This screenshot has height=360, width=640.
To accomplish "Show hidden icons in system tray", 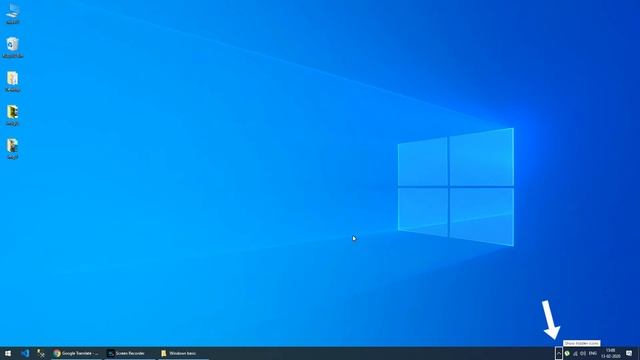I will pos(559,353).
